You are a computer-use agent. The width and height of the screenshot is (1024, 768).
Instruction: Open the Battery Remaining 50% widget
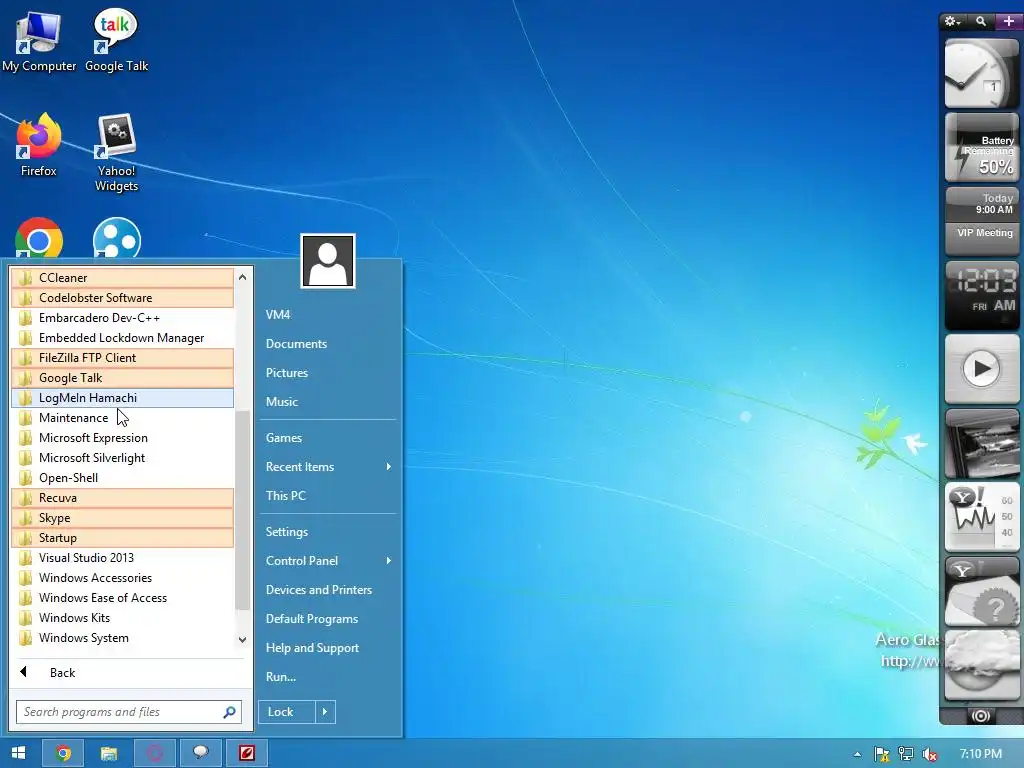click(981, 148)
